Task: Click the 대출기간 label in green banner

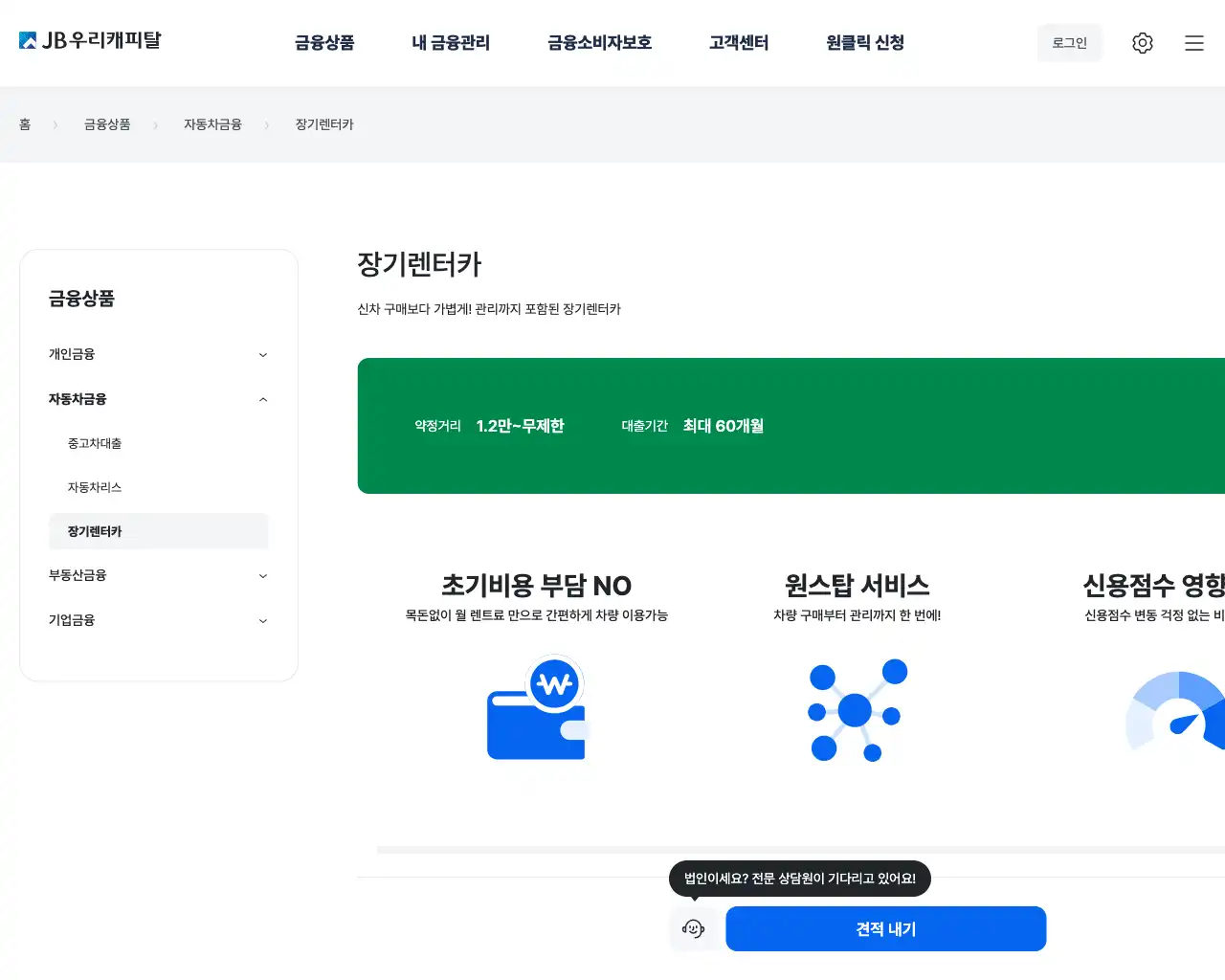Action: tap(644, 426)
